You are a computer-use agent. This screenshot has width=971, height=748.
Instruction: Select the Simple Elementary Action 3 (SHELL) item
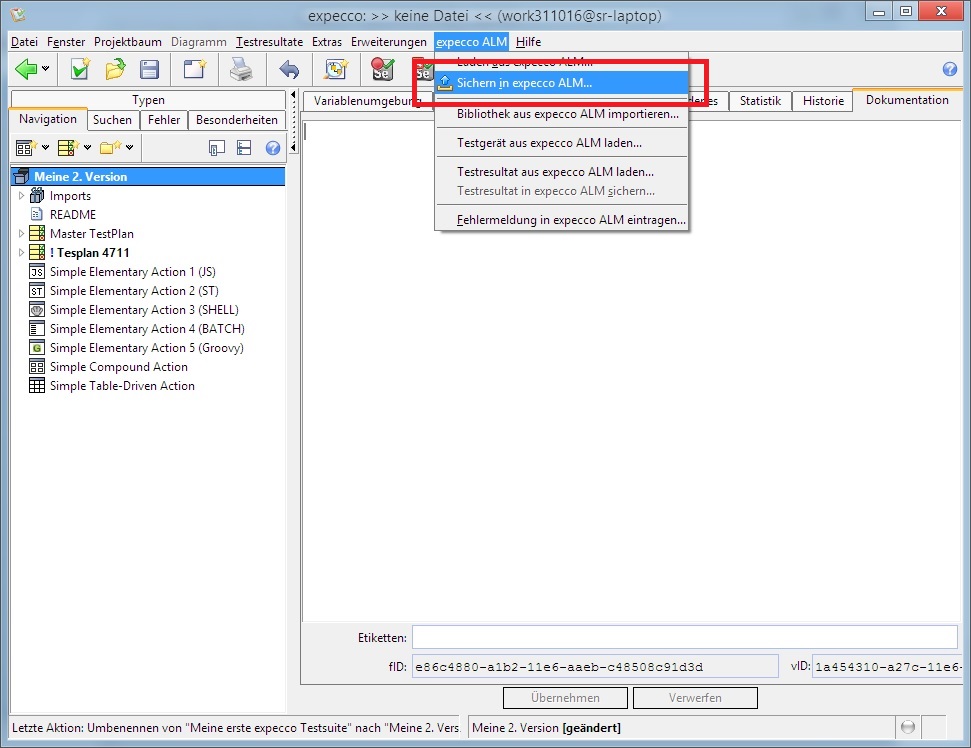(x=144, y=310)
